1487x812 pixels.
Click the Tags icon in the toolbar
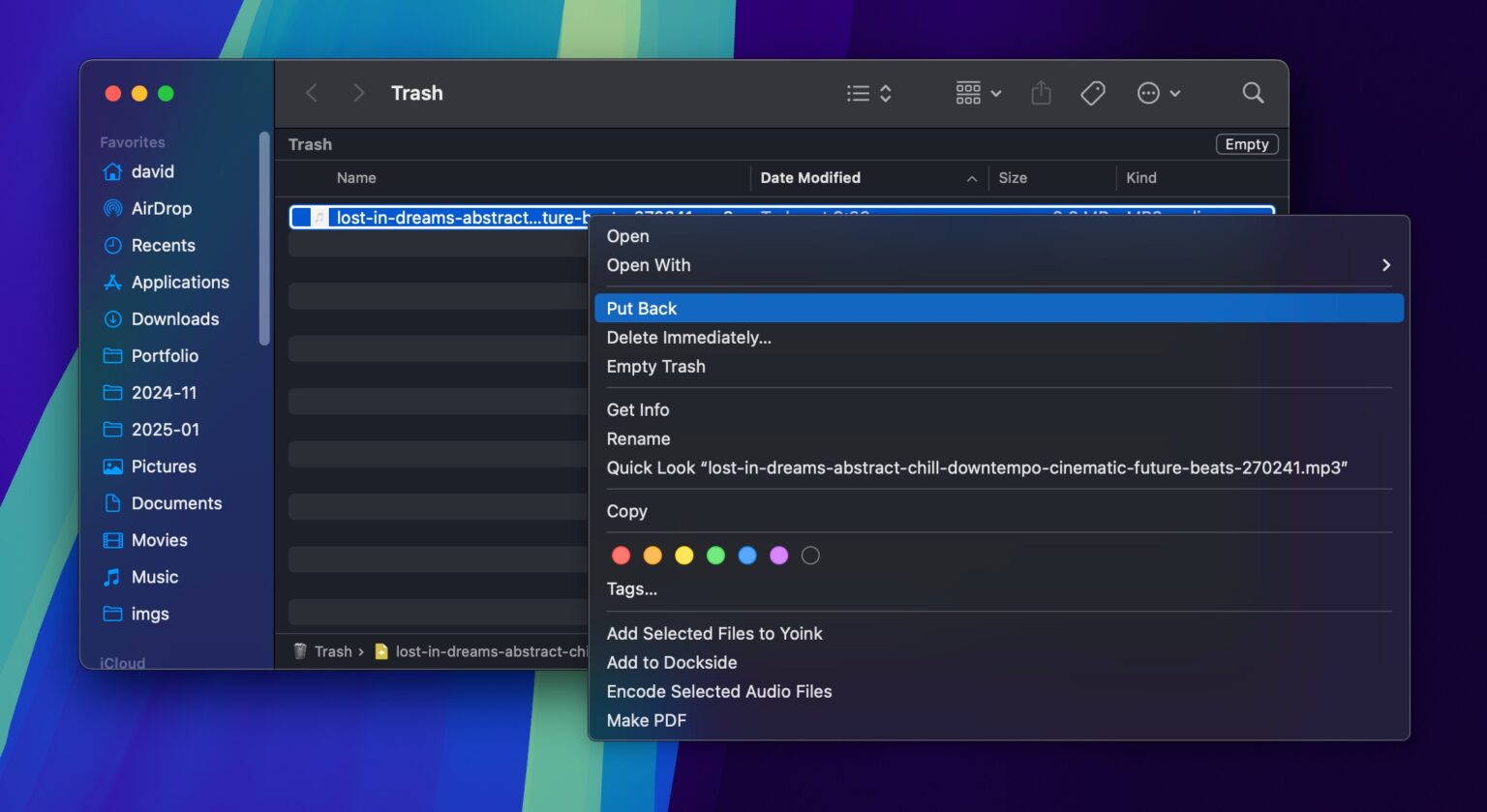[1092, 92]
